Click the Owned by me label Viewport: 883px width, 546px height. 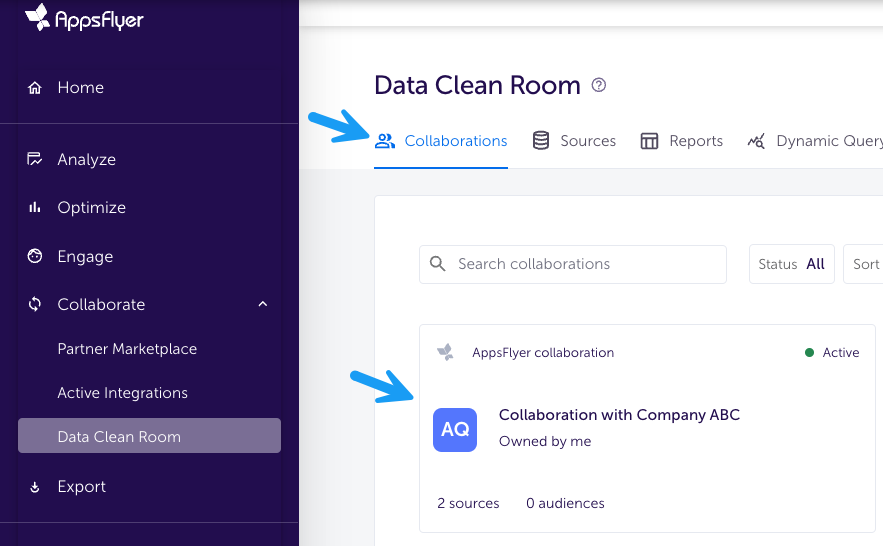point(545,441)
